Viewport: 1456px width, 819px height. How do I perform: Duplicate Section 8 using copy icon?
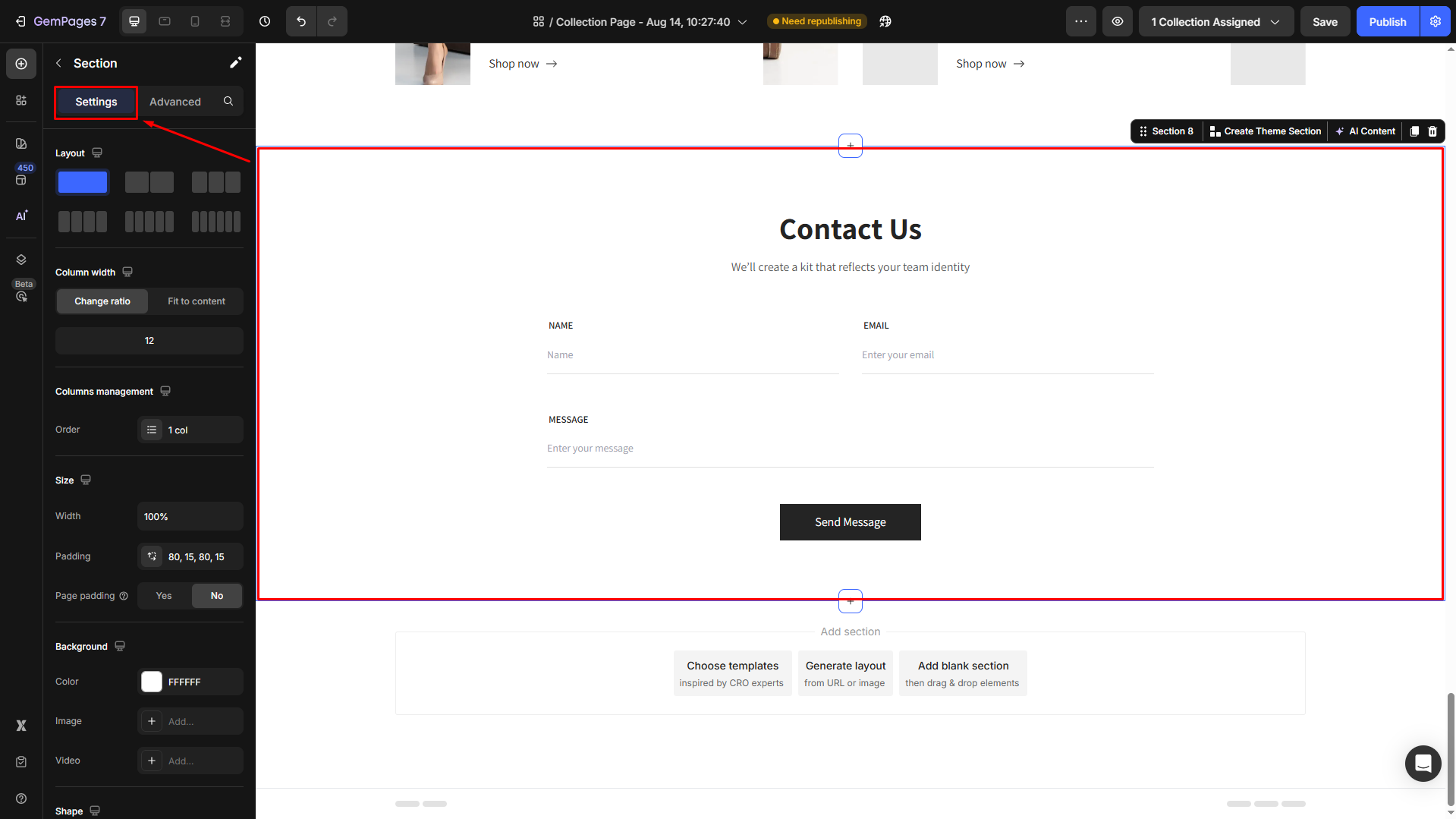pyautogui.click(x=1414, y=131)
